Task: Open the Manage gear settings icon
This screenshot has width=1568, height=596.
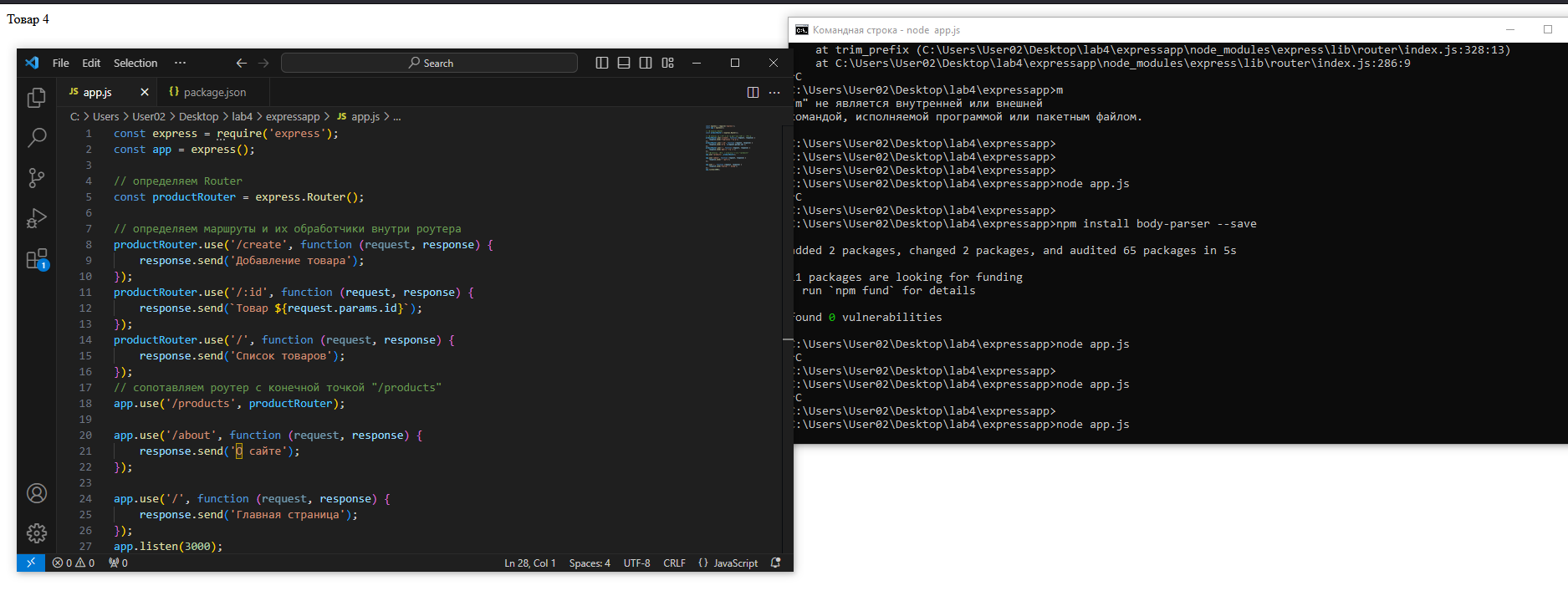Action: [x=36, y=533]
